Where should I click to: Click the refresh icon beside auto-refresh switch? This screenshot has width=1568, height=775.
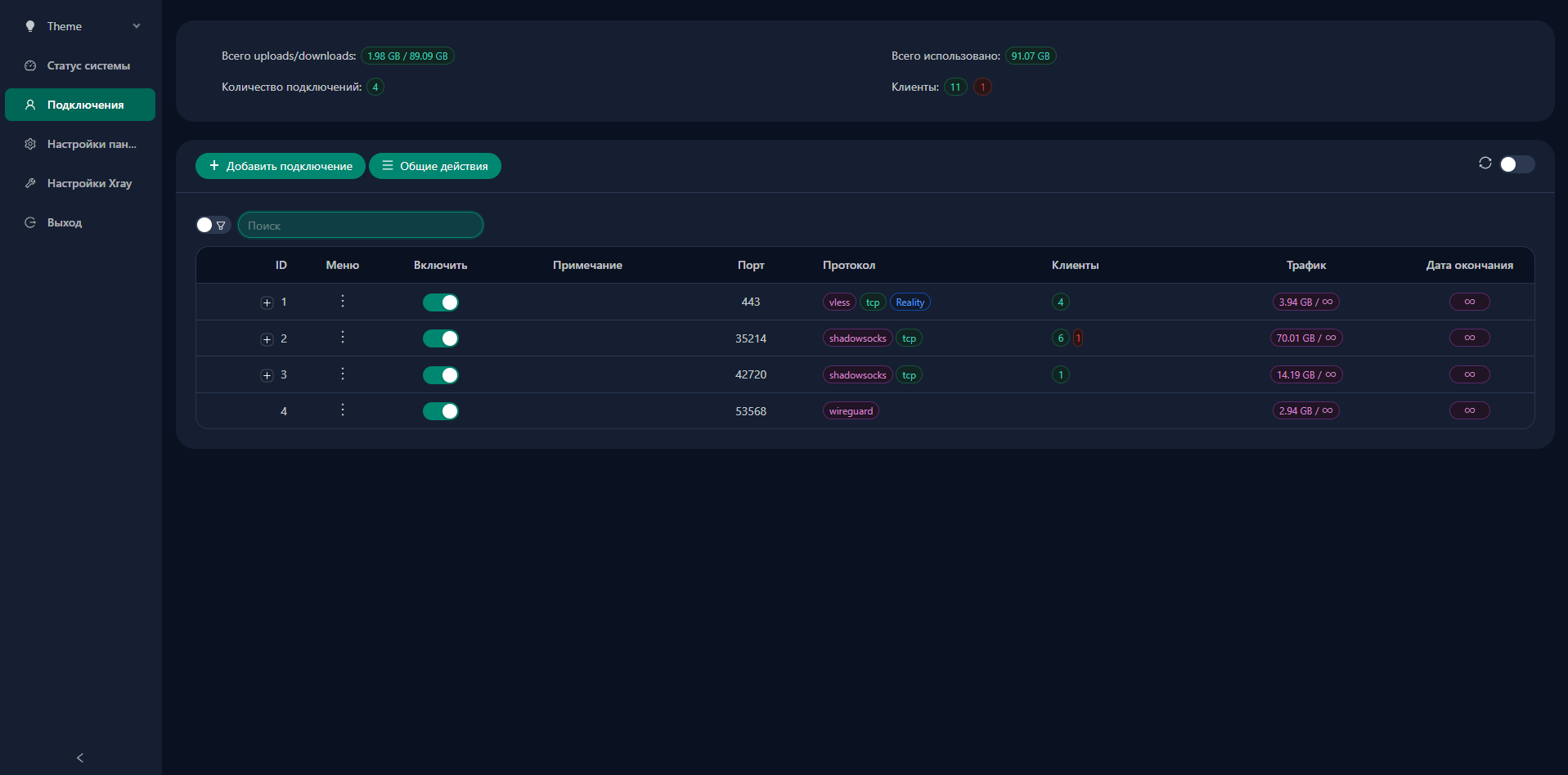point(1485,164)
